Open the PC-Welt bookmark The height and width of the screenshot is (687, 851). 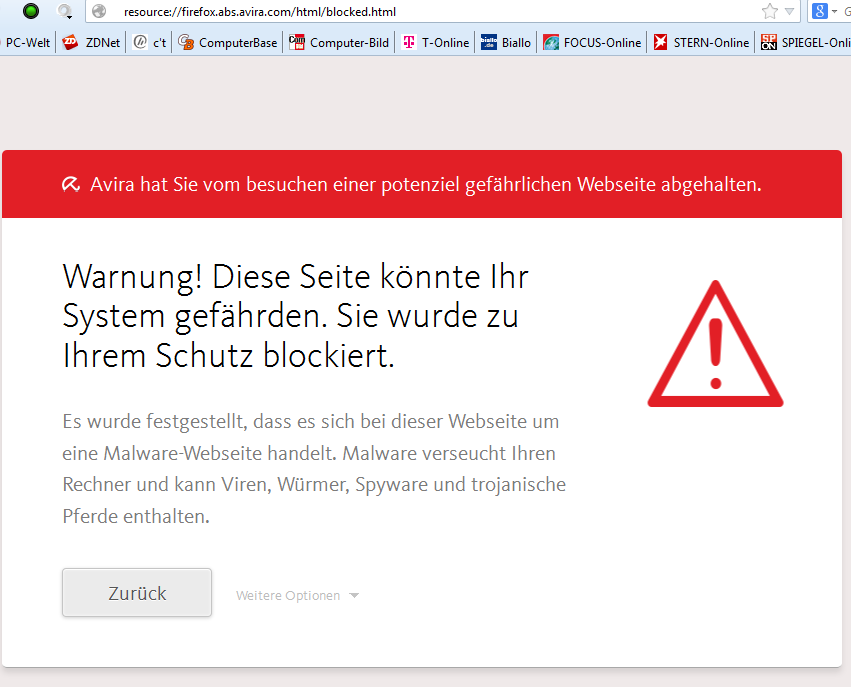[x=27, y=42]
